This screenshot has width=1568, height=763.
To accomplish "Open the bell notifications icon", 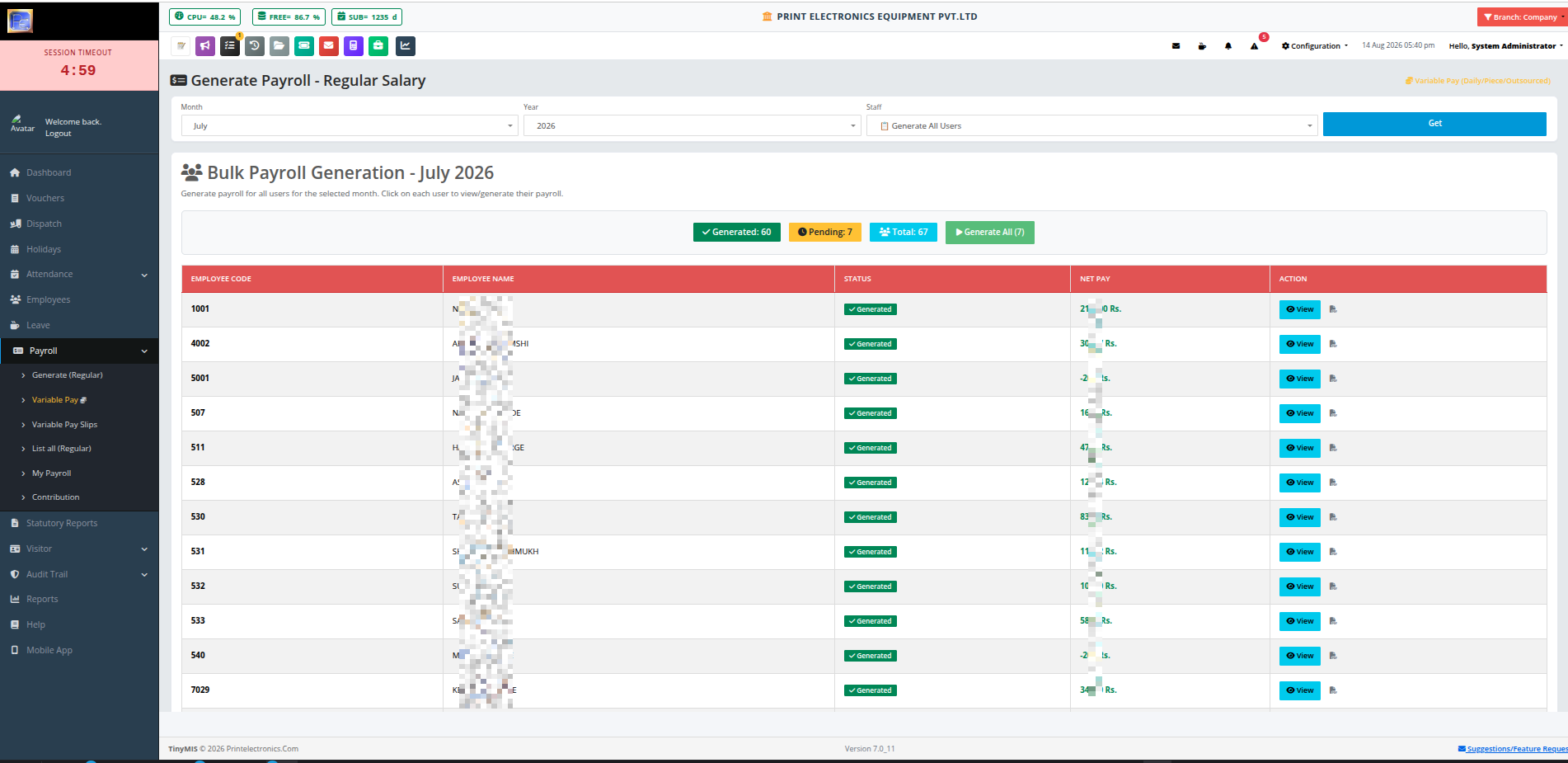I will [x=1228, y=46].
